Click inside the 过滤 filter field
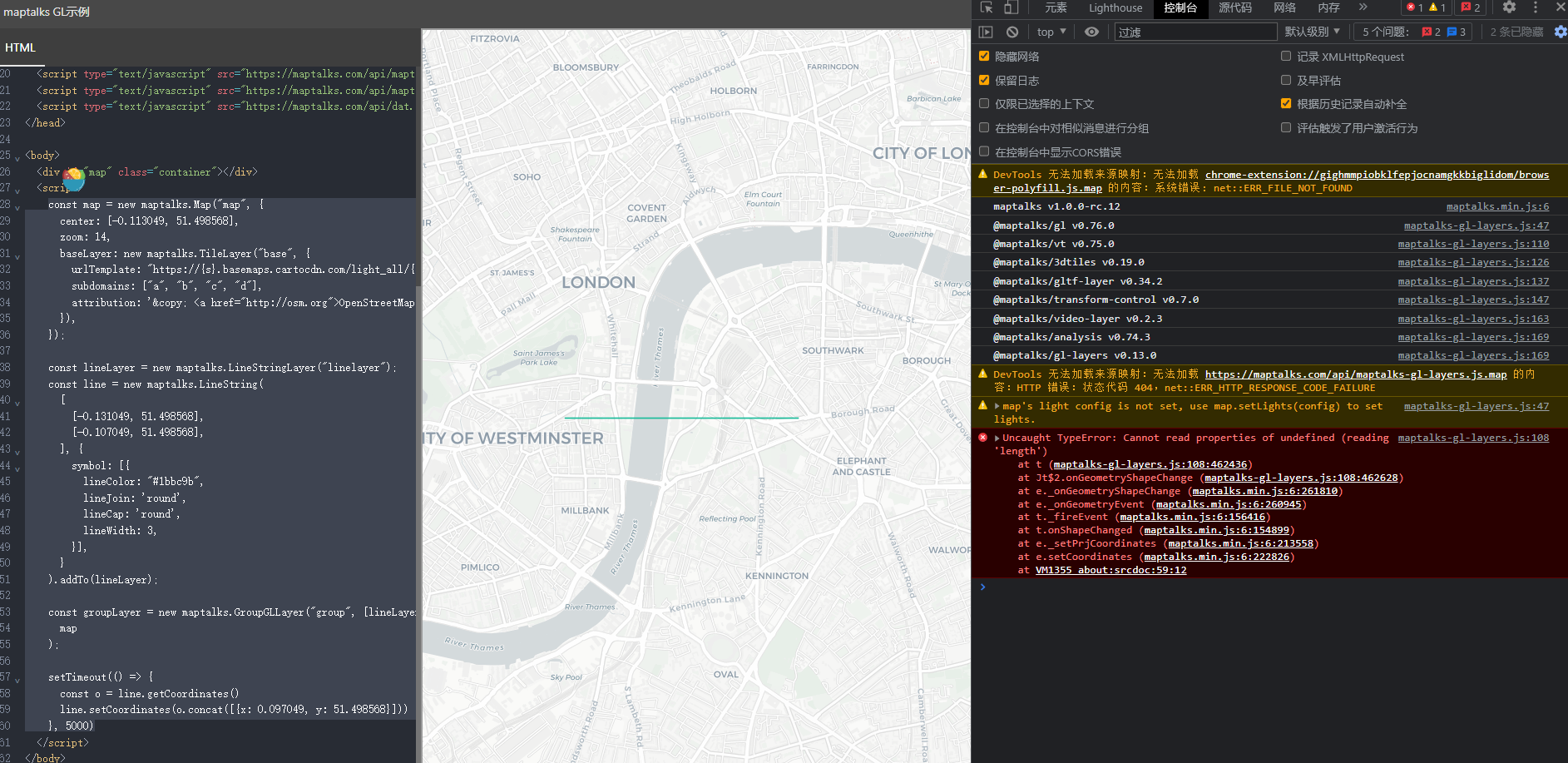The image size is (1568, 763). pyautogui.click(x=1195, y=31)
